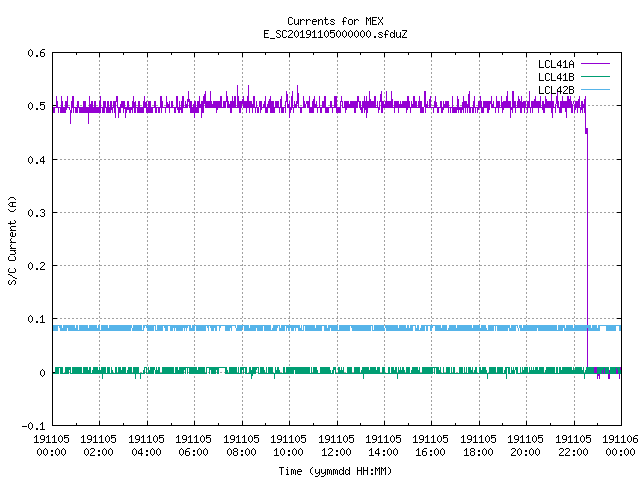640x480 pixels.
Task: Click the 191105 04:00 x-axis tick label
Action: pyautogui.click(x=146, y=446)
